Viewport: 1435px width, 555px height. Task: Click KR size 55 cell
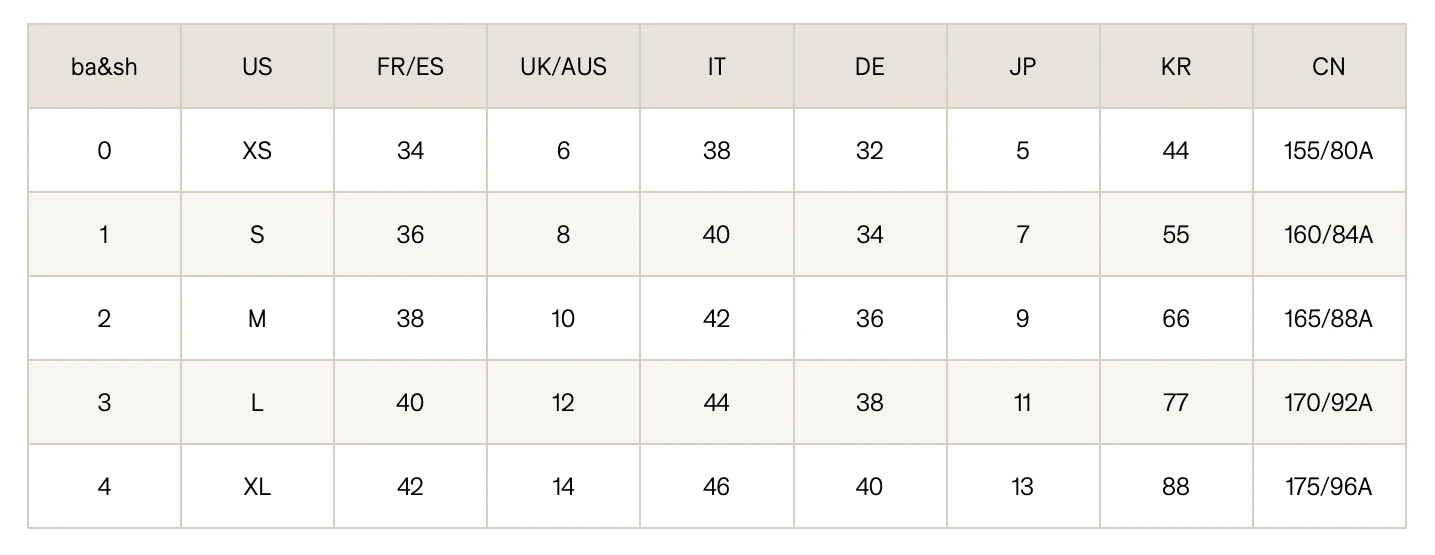tap(1176, 235)
